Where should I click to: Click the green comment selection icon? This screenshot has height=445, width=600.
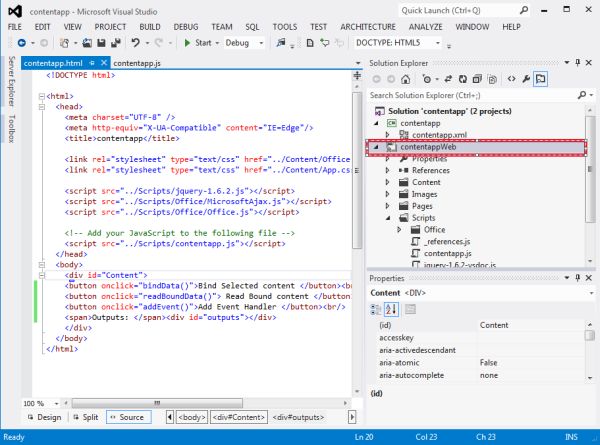325,43
